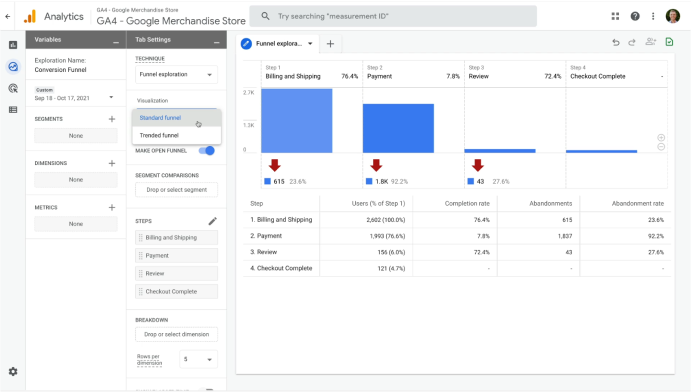Add a new segment with plus
691x392 pixels.
tap(112, 119)
